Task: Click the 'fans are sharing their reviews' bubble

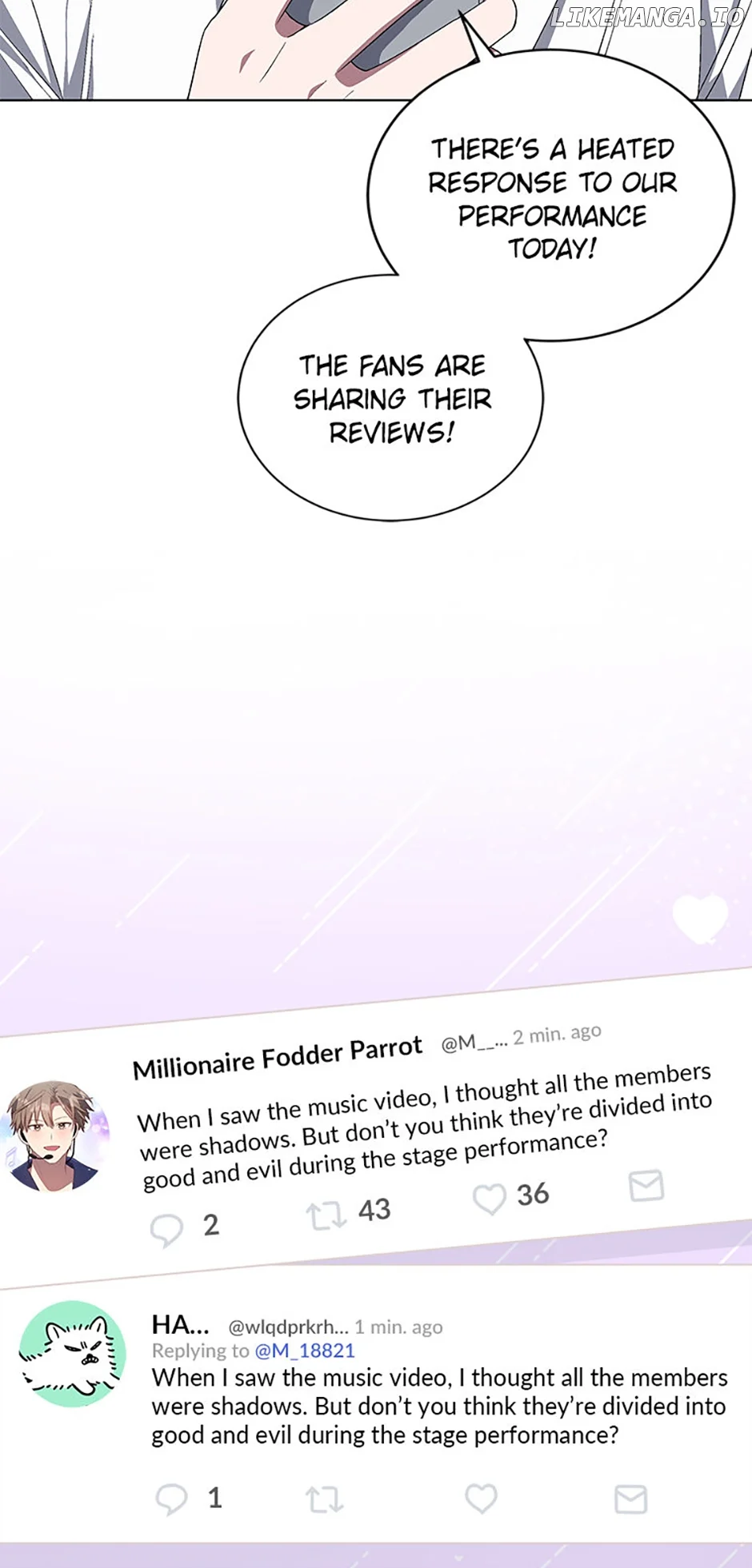Action: click(391, 398)
